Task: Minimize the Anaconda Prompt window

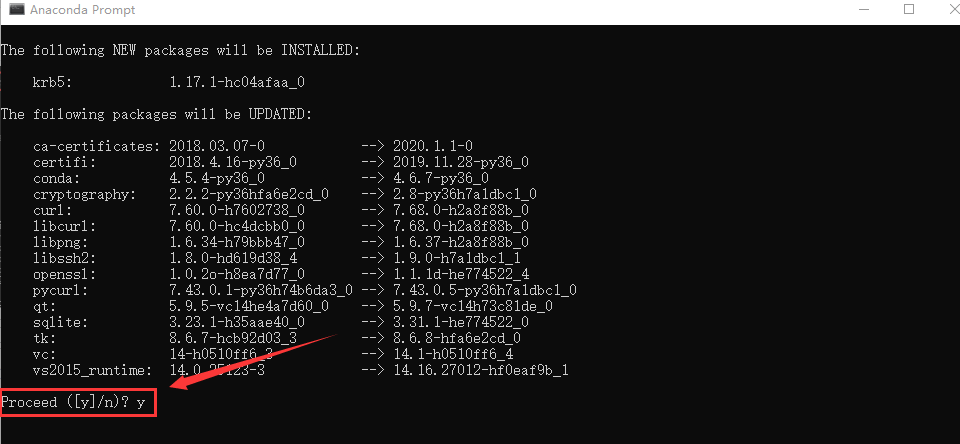Action: pyautogui.click(x=864, y=10)
